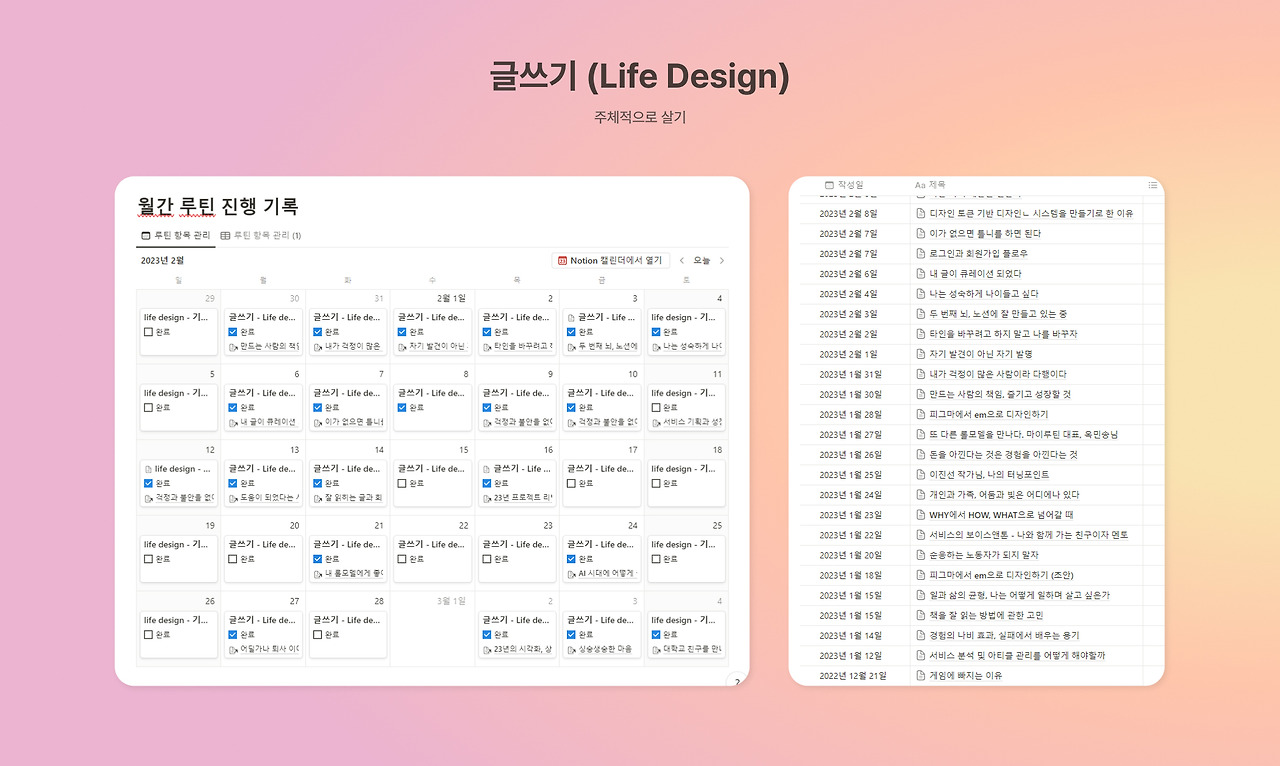Open the '서비스 분석 및 아티클 관리를 어떻게 해야할까' row
The image size is (1280, 766).
[x=1018, y=656]
